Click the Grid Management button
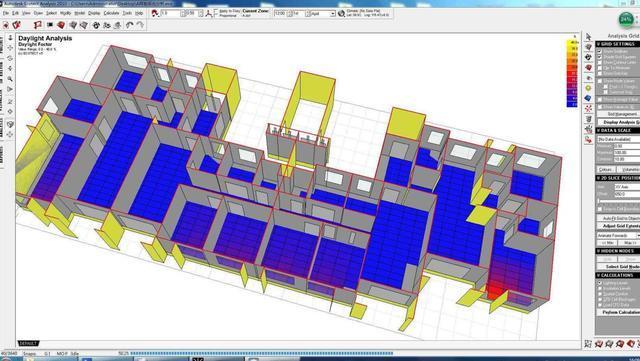The image size is (640, 361). click(x=619, y=114)
